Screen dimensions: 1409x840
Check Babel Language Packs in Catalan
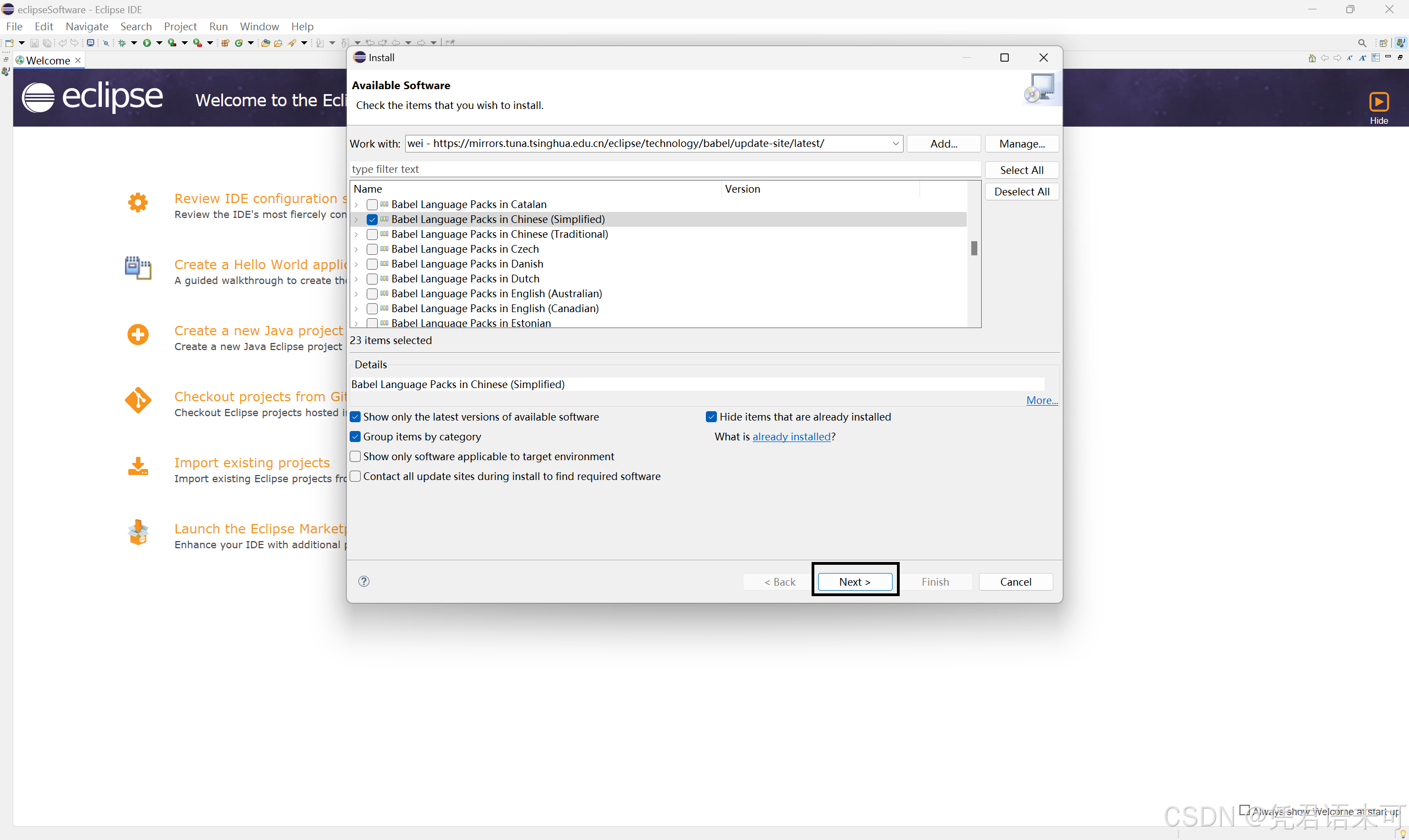click(372, 204)
